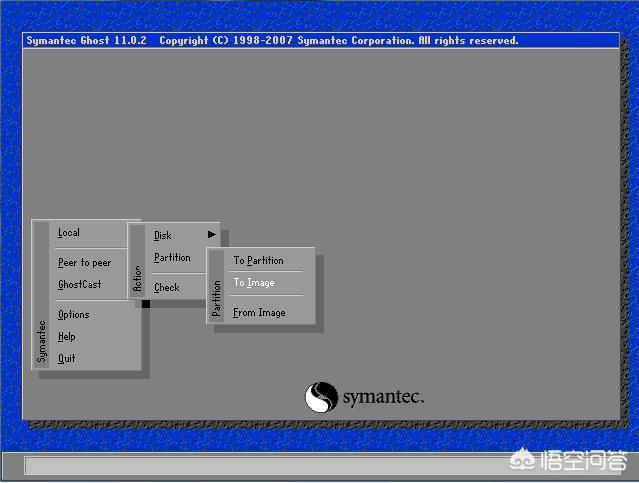
Task: Select Help in the Symantec menu
Action: [66, 336]
